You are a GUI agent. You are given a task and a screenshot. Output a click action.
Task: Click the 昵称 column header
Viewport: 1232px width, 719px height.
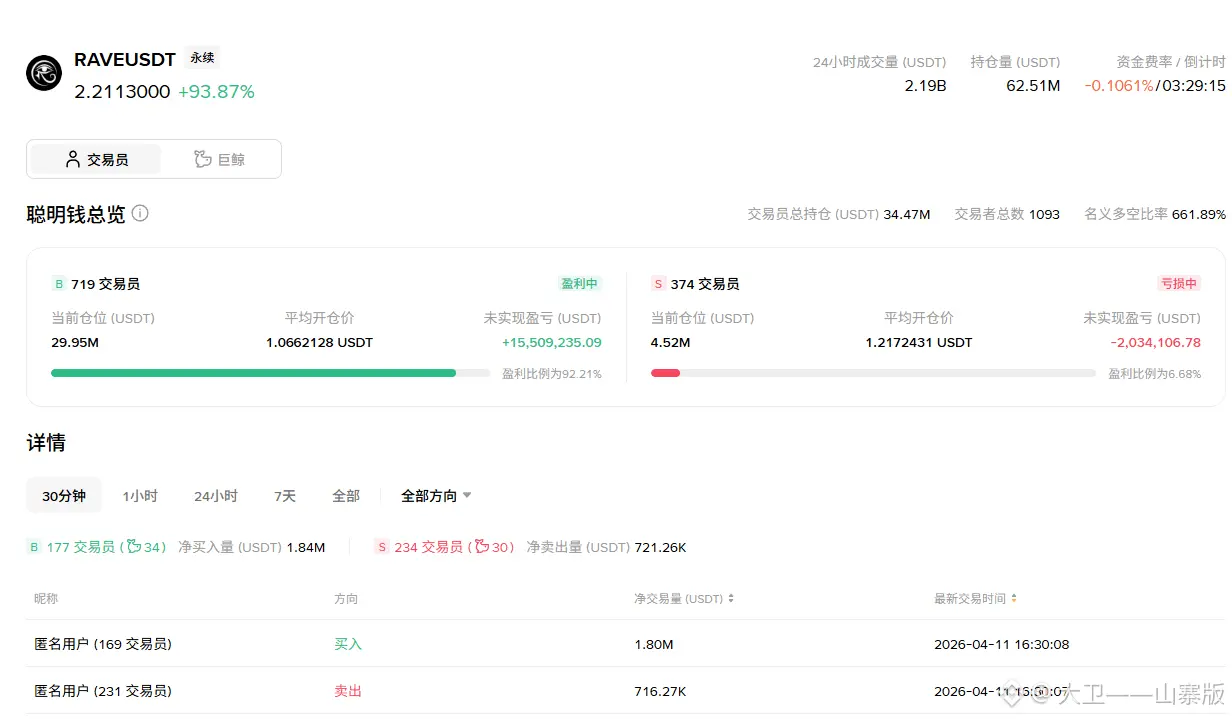[x=46, y=599]
